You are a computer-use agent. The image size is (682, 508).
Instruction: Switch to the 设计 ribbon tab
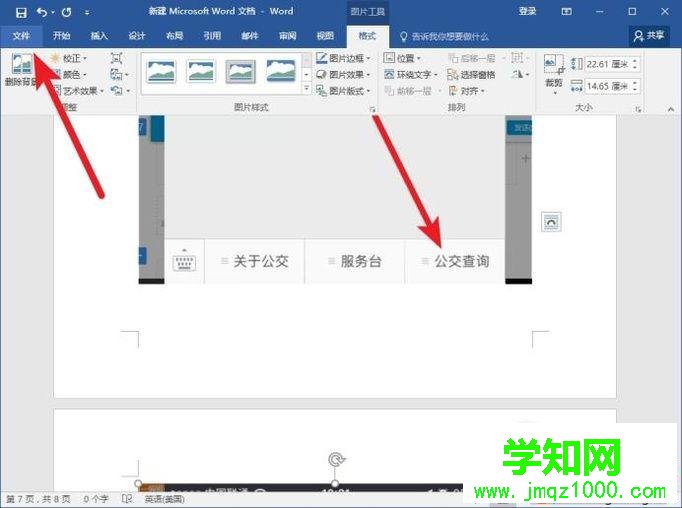[x=137, y=36]
